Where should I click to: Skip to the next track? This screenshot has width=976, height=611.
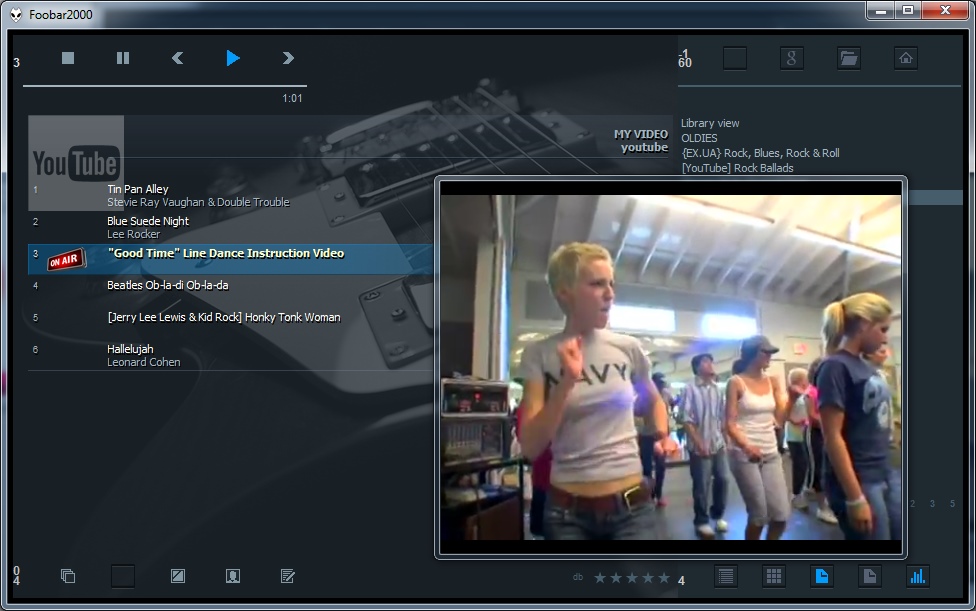[x=288, y=58]
